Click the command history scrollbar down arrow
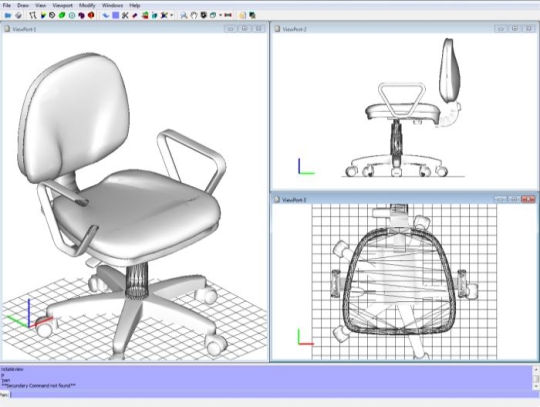 [536, 386]
